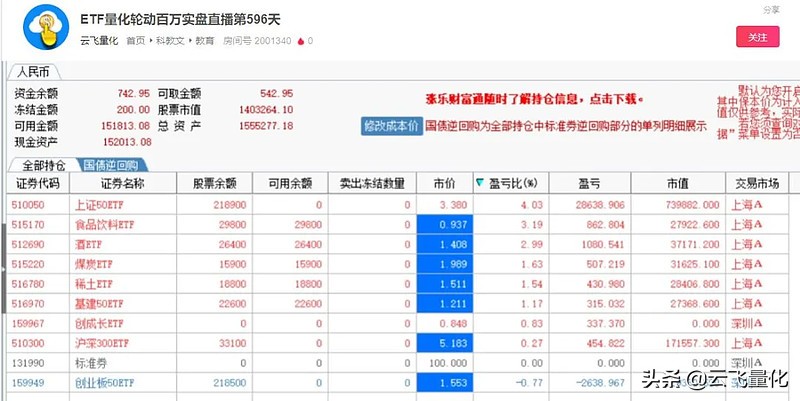
Task: Switch to the 人民币 tab
Action: 34,72
